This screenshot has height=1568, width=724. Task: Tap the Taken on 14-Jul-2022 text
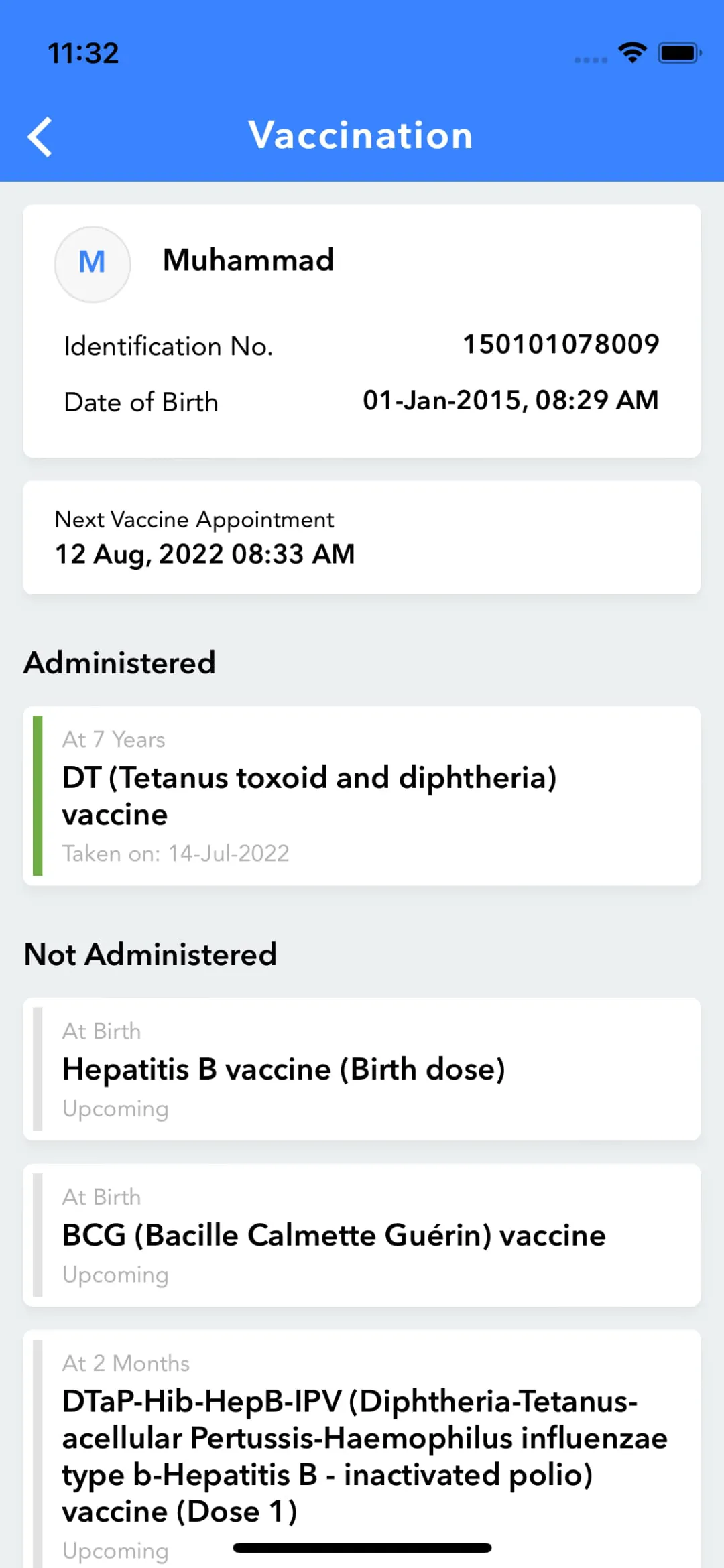[176, 854]
